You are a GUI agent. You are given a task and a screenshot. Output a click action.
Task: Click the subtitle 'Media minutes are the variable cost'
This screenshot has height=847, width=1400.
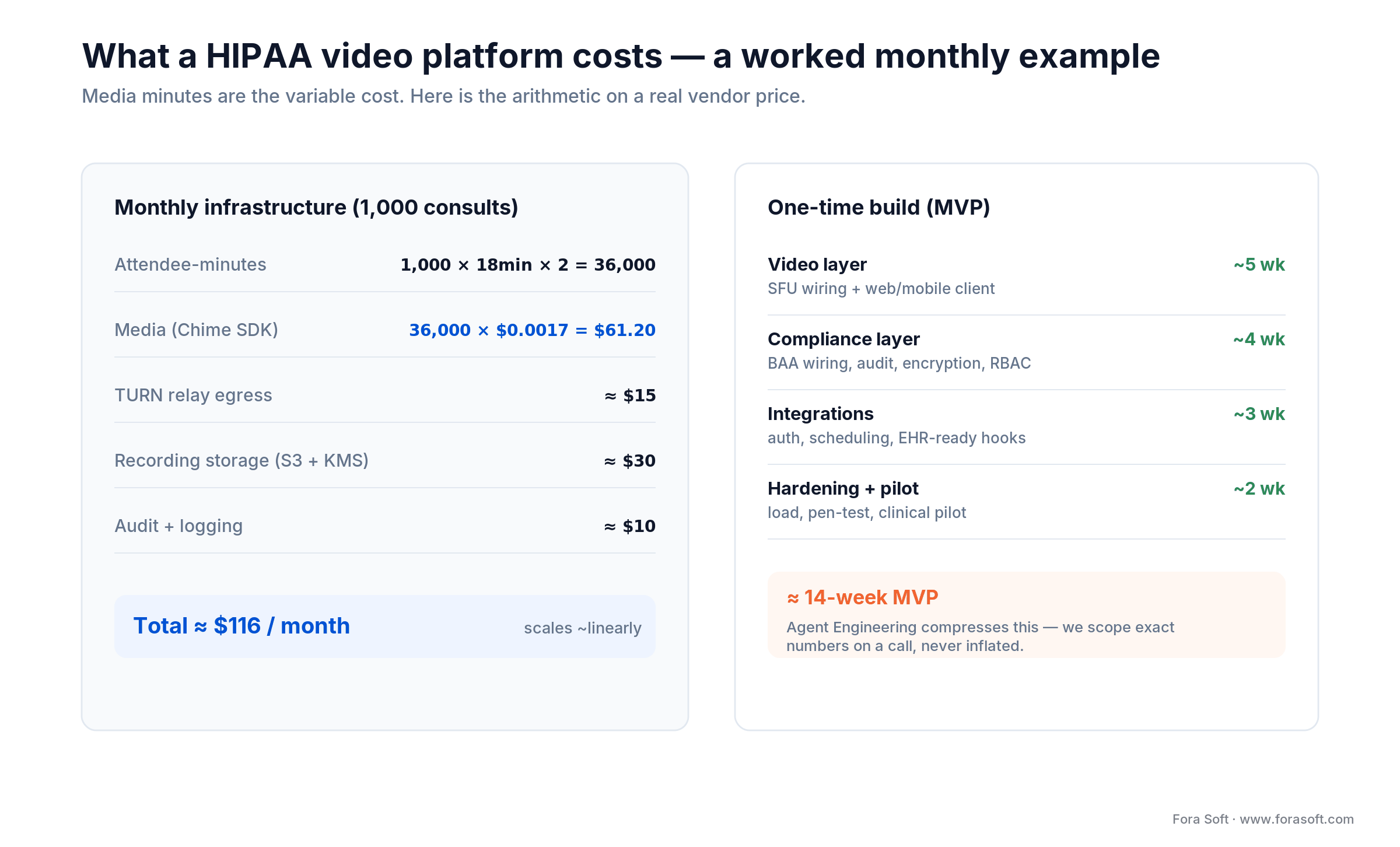443,96
